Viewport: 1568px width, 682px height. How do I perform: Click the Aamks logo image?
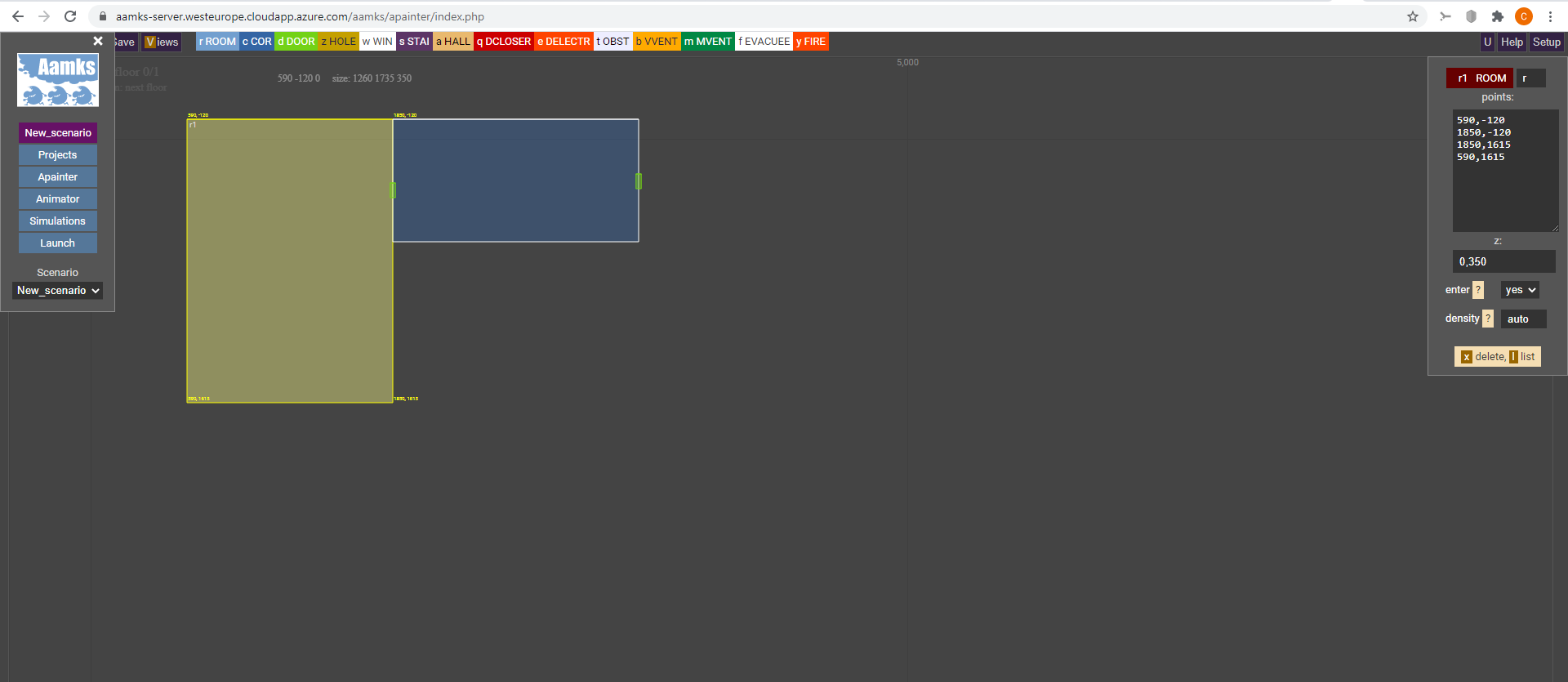[x=58, y=80]
